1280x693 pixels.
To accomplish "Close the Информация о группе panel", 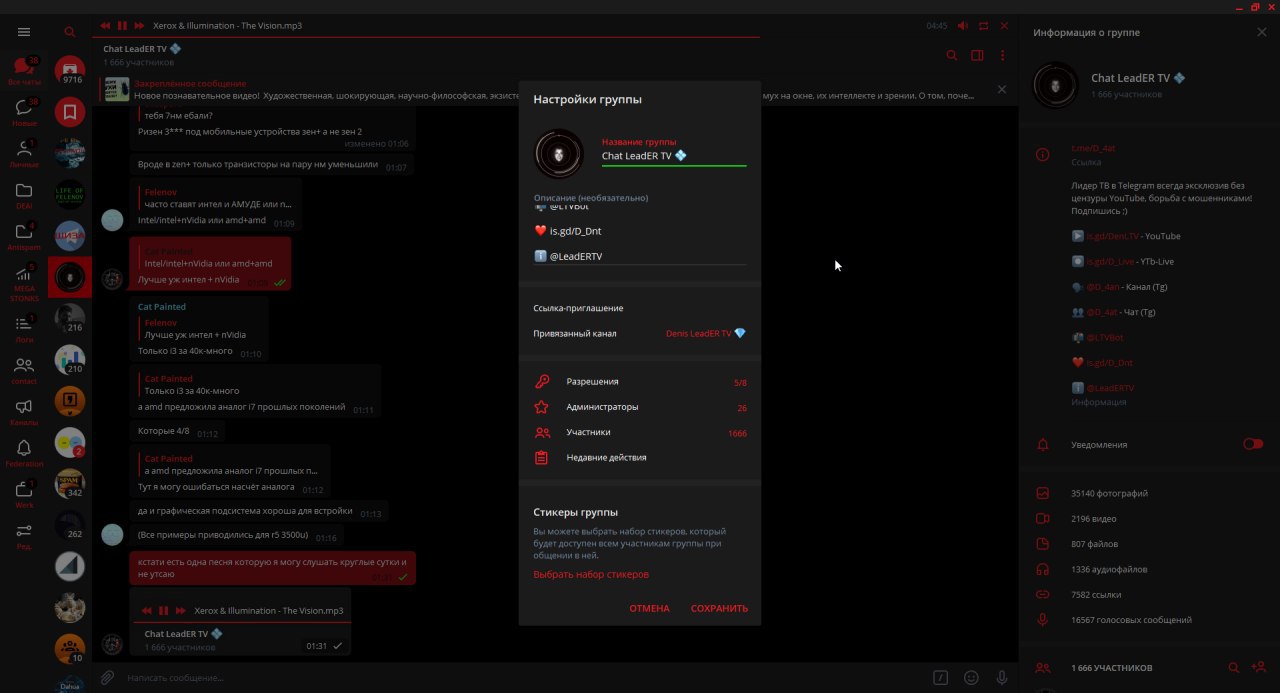I will 1261,32.
